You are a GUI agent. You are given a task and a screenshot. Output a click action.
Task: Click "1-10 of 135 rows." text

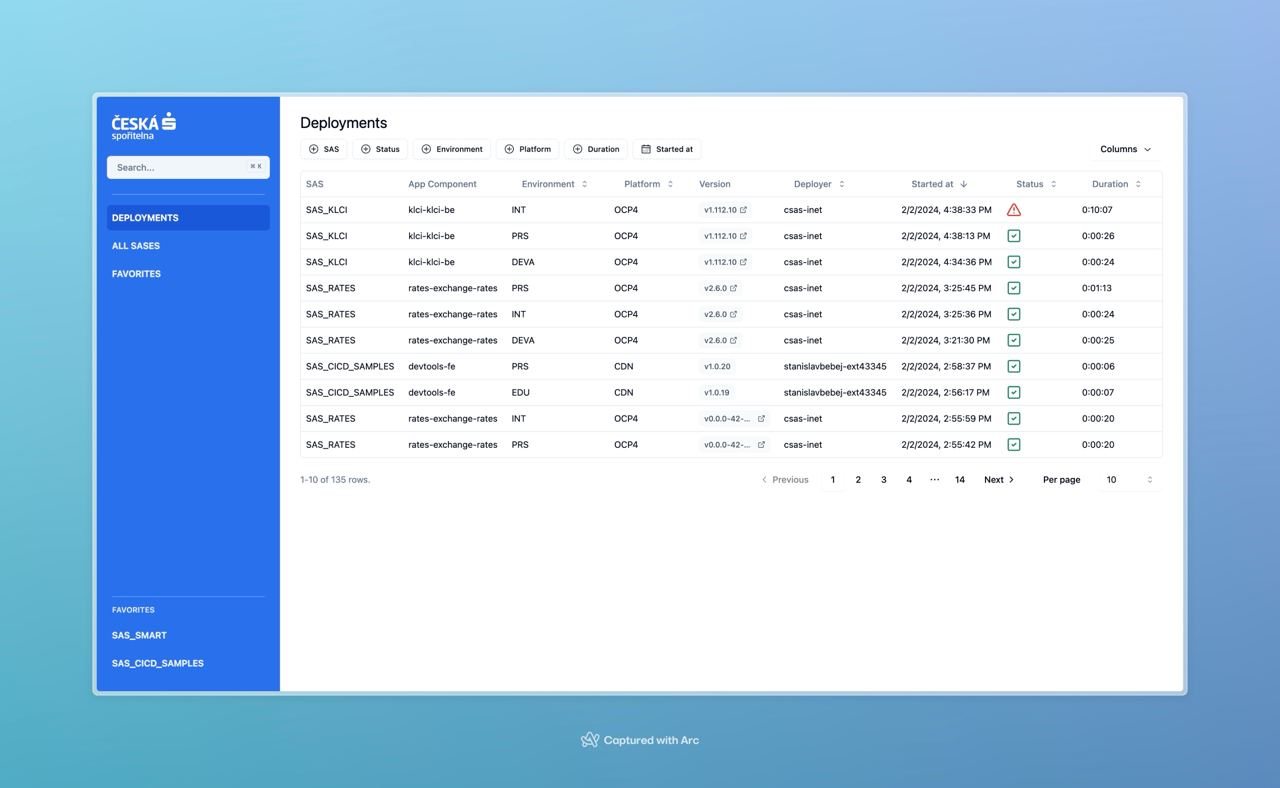click(335, 480)
